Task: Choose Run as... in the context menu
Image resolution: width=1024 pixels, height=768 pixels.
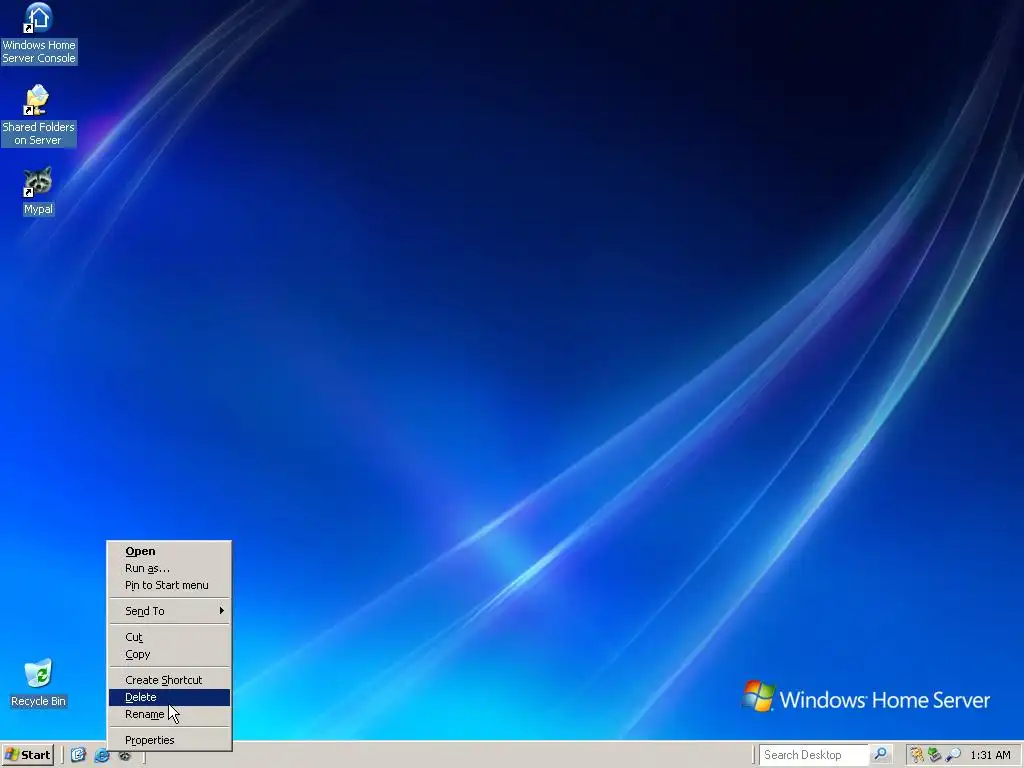Action: coord(169,568)
